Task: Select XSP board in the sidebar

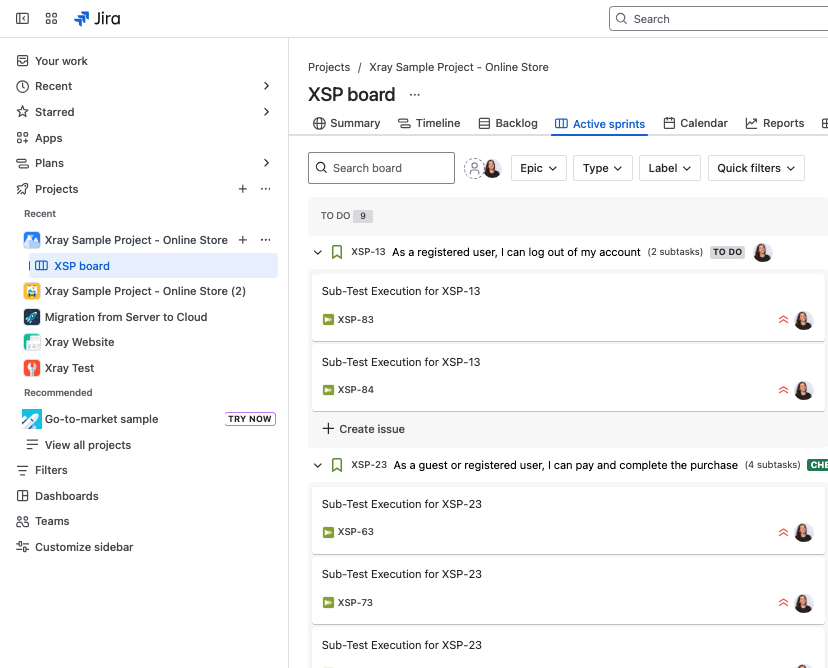Action: (153, 266)
